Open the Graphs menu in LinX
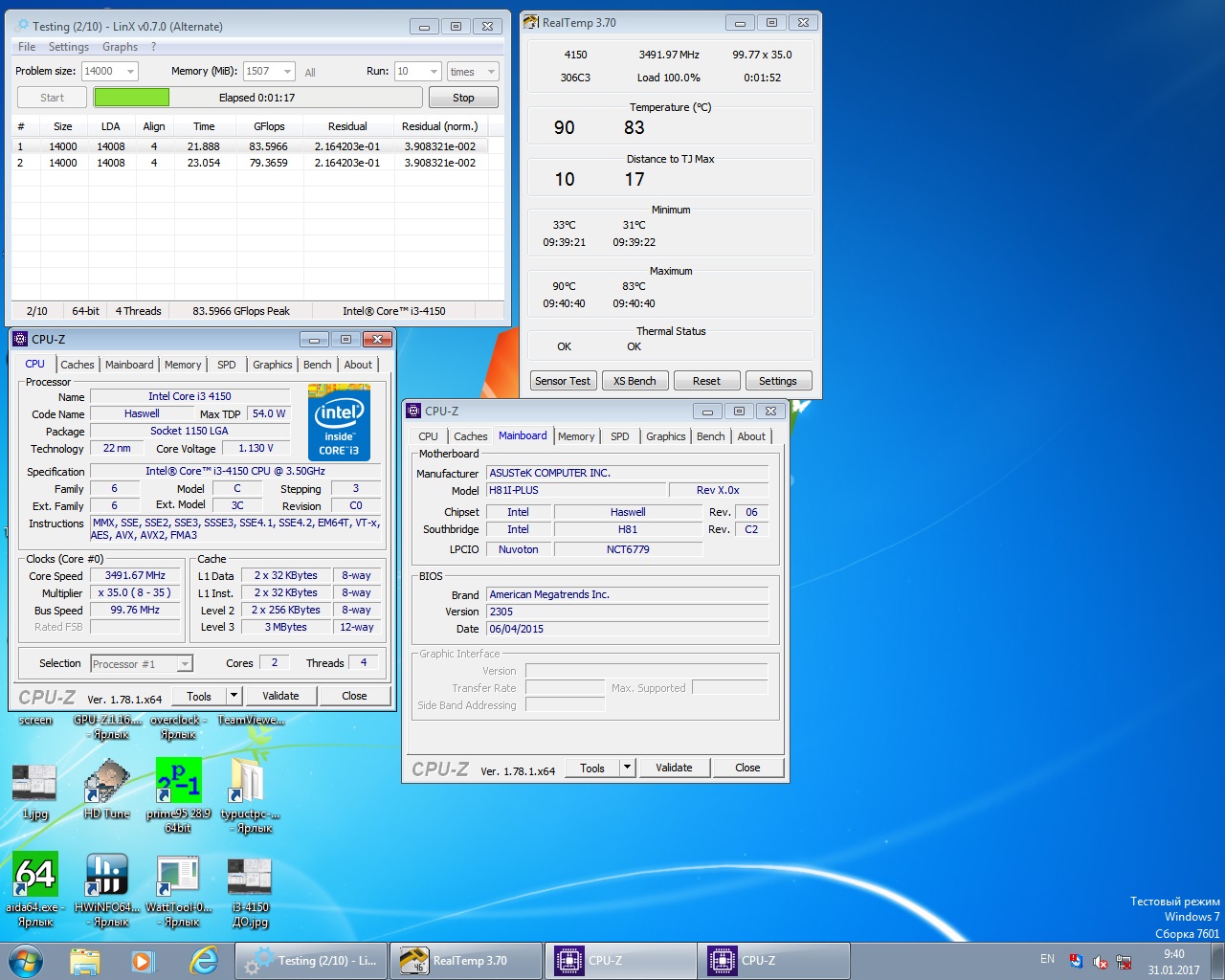 click(120, 47)
